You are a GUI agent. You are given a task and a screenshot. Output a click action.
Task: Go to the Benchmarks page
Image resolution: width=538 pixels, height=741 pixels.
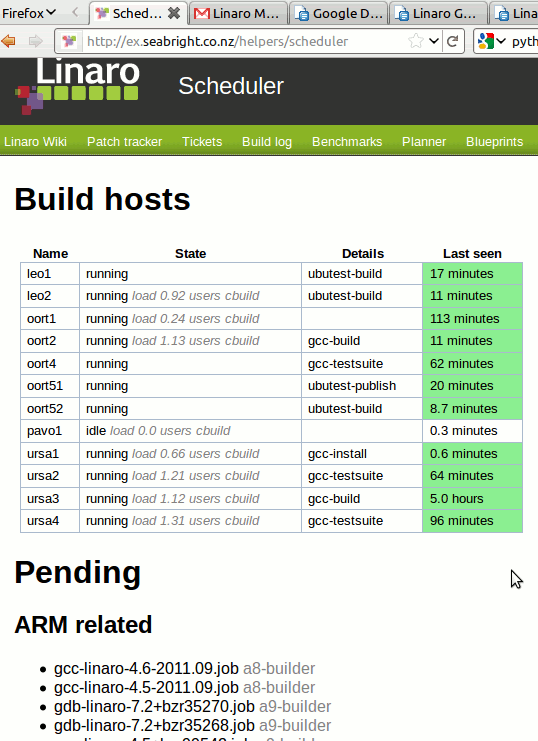(347, 142)
